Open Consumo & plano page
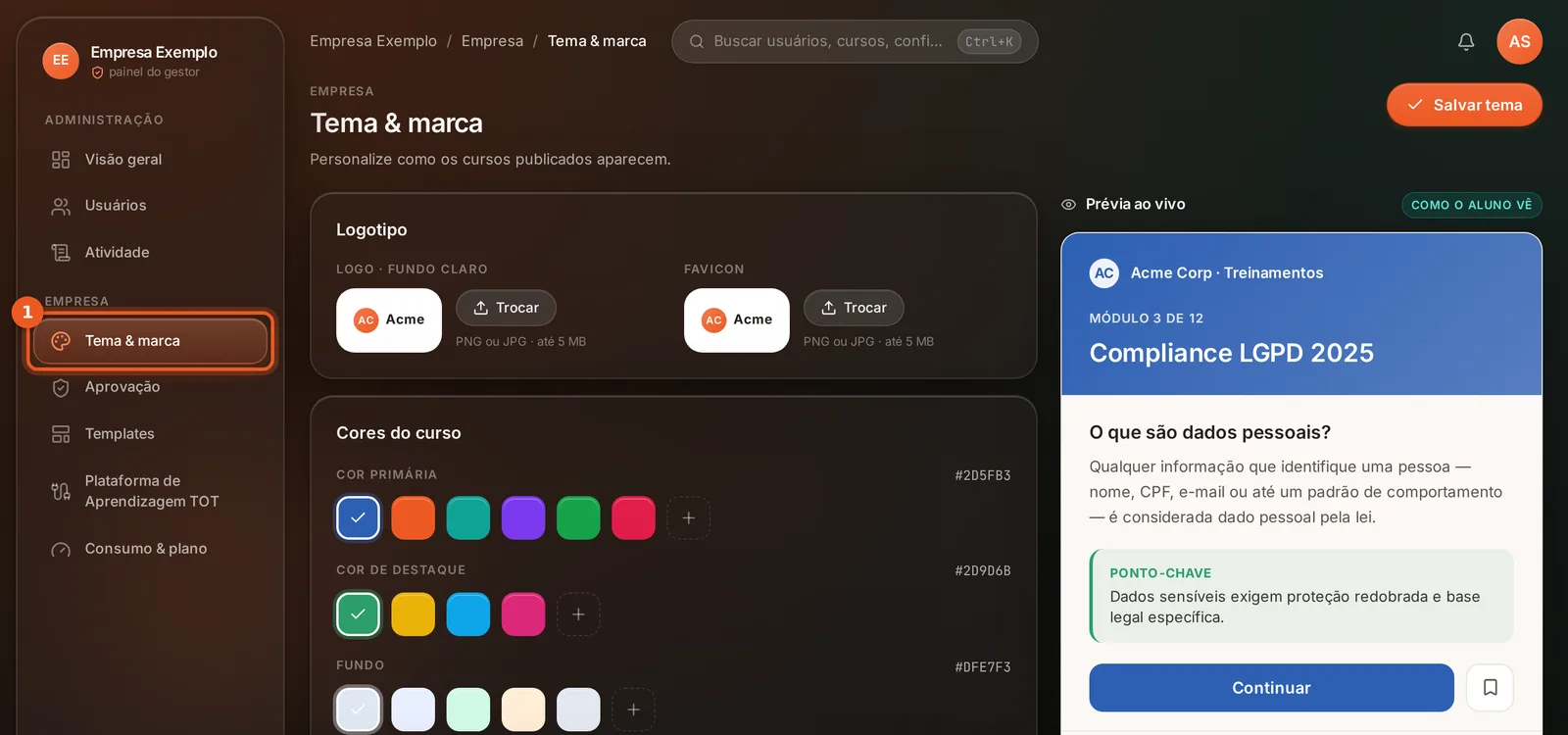 150,549
